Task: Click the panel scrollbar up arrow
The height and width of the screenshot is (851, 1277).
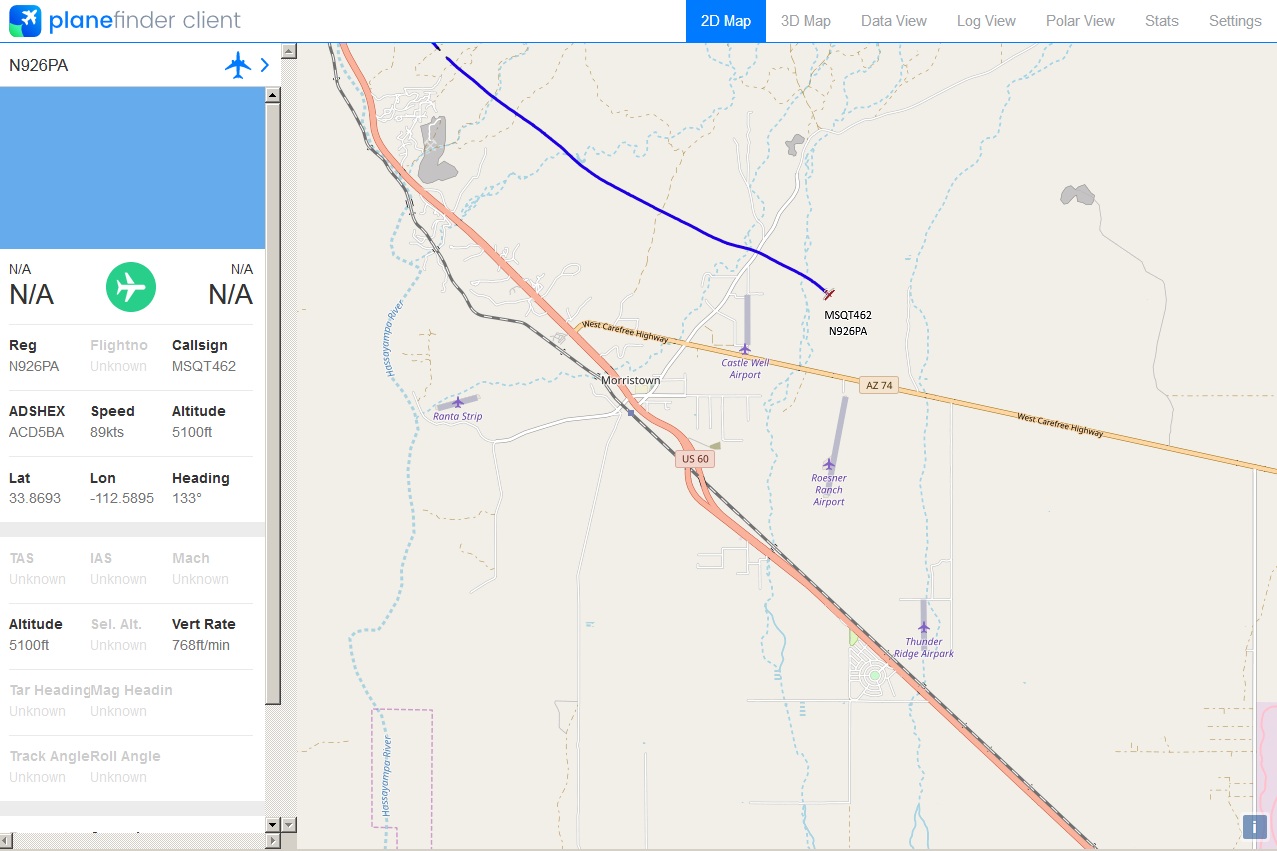Action: (x=272, y=95)
